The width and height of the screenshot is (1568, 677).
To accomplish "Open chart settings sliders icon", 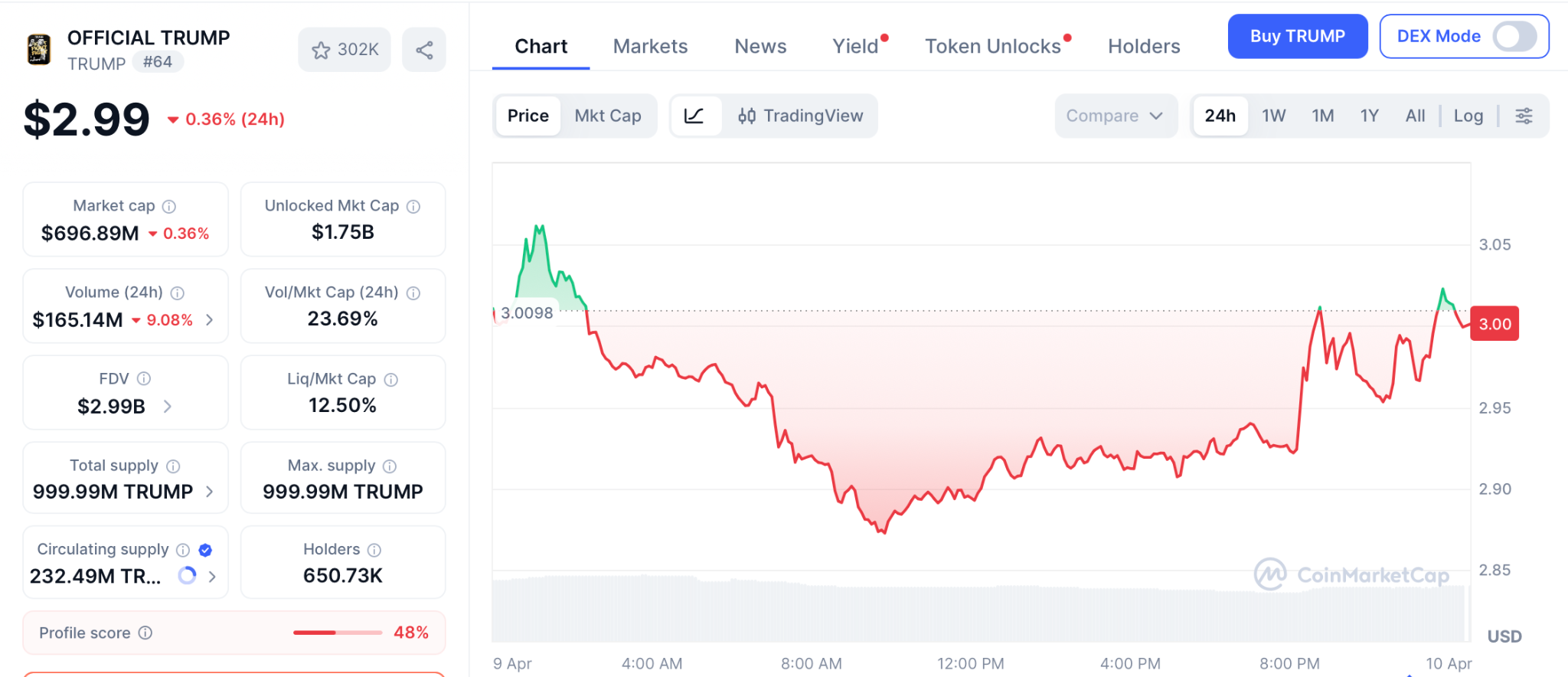I will [1524, 116].
